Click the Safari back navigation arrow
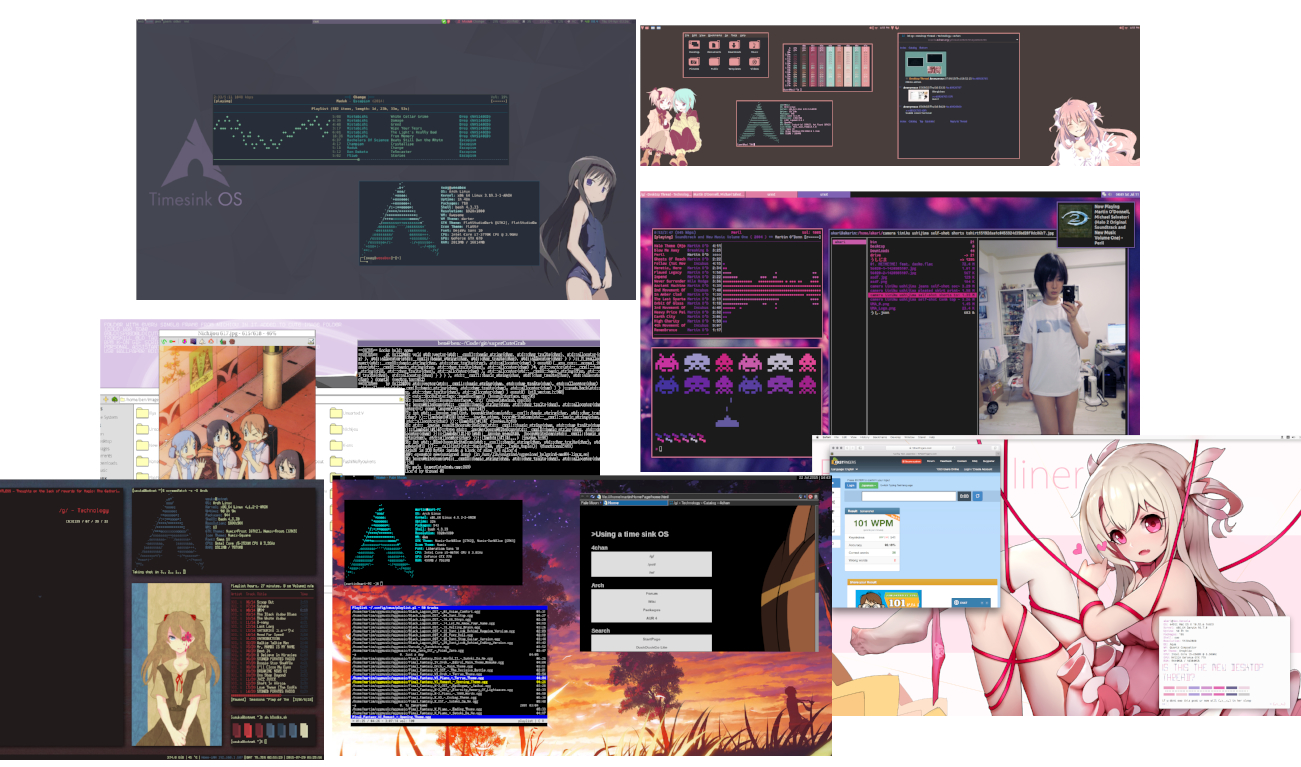 click(x=847, y=448)
